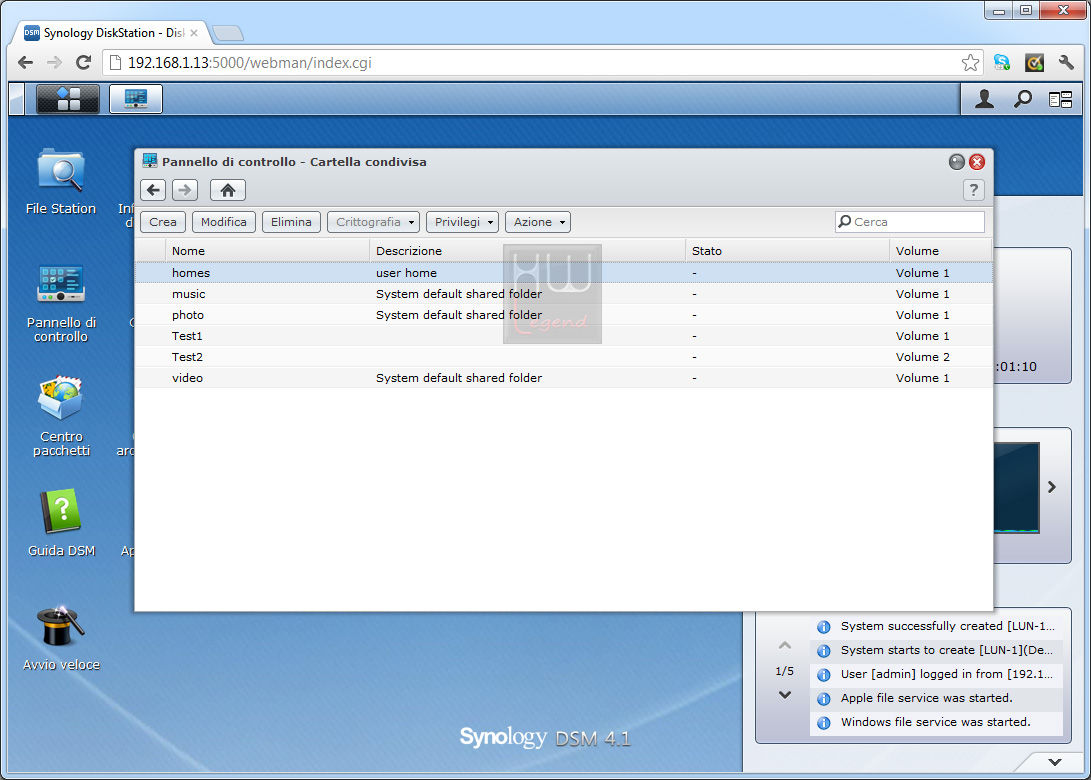Close the Chrome browser window

(x=1063, y=10)
